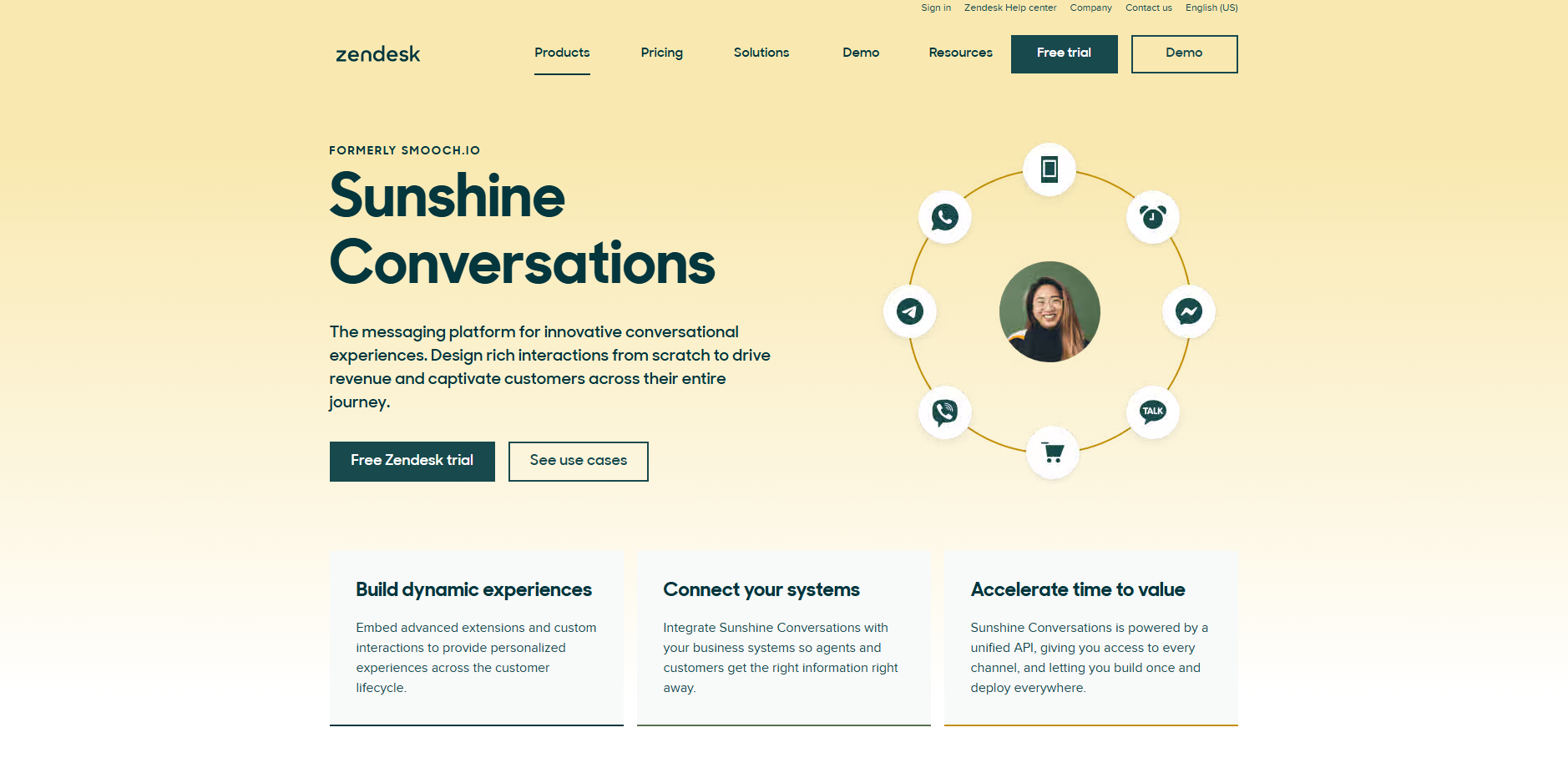Click the Sign in link
Image resolution: width=1568 pixels, height=768 pixels.
936,8
